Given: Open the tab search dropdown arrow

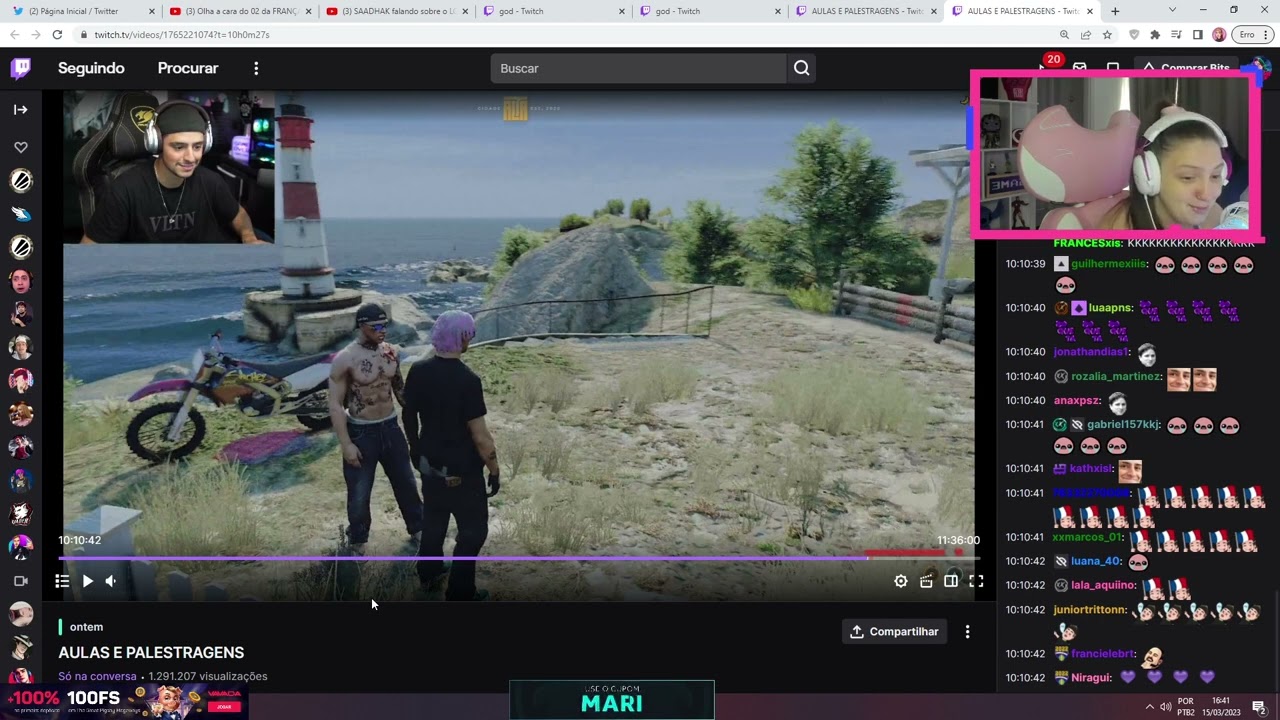Looking at the screenshot, I should pos(1172,10).
